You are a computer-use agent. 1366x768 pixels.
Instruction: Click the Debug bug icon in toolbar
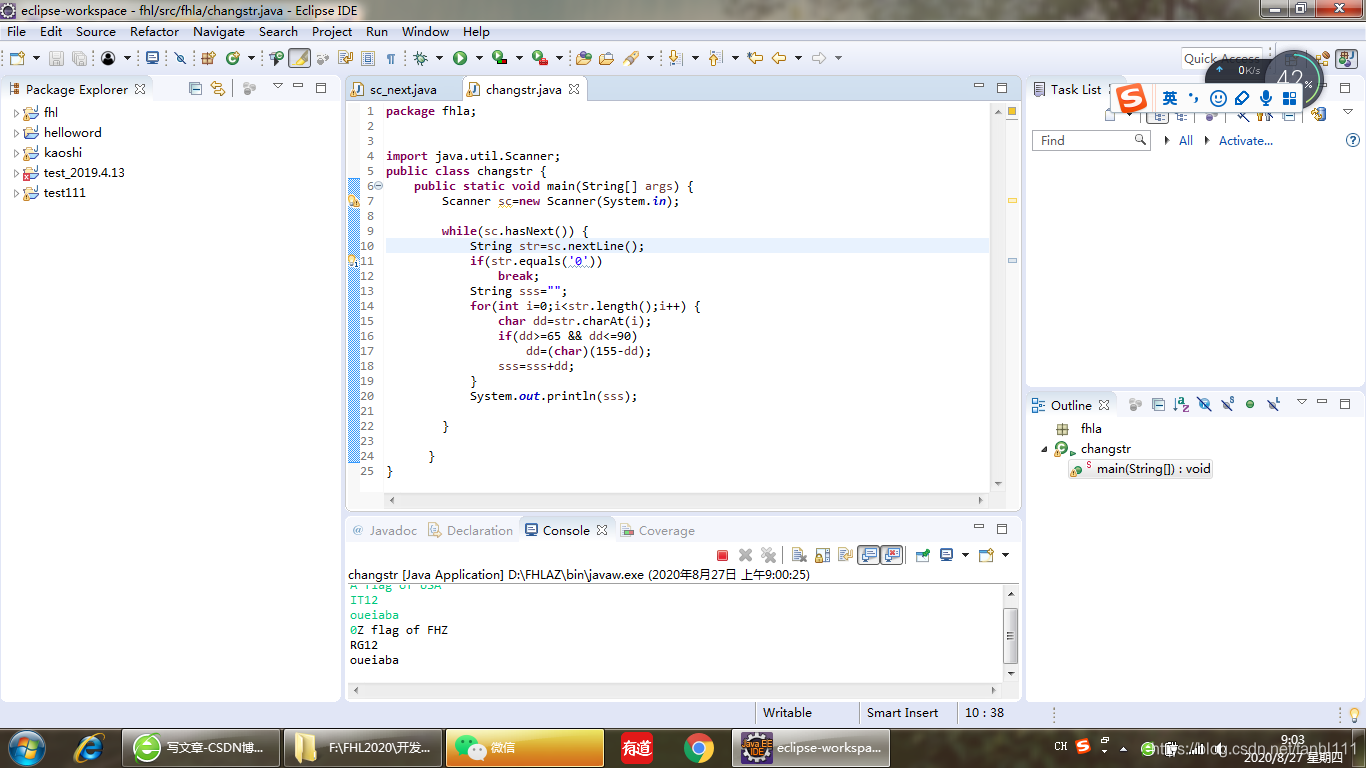point(420,58)
